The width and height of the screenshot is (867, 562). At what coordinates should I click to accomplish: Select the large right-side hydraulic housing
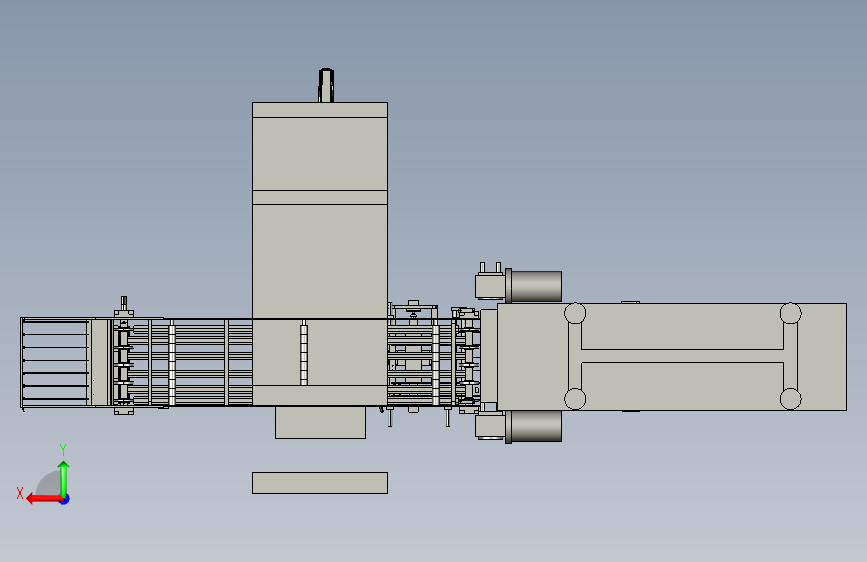tap(671, 357)
